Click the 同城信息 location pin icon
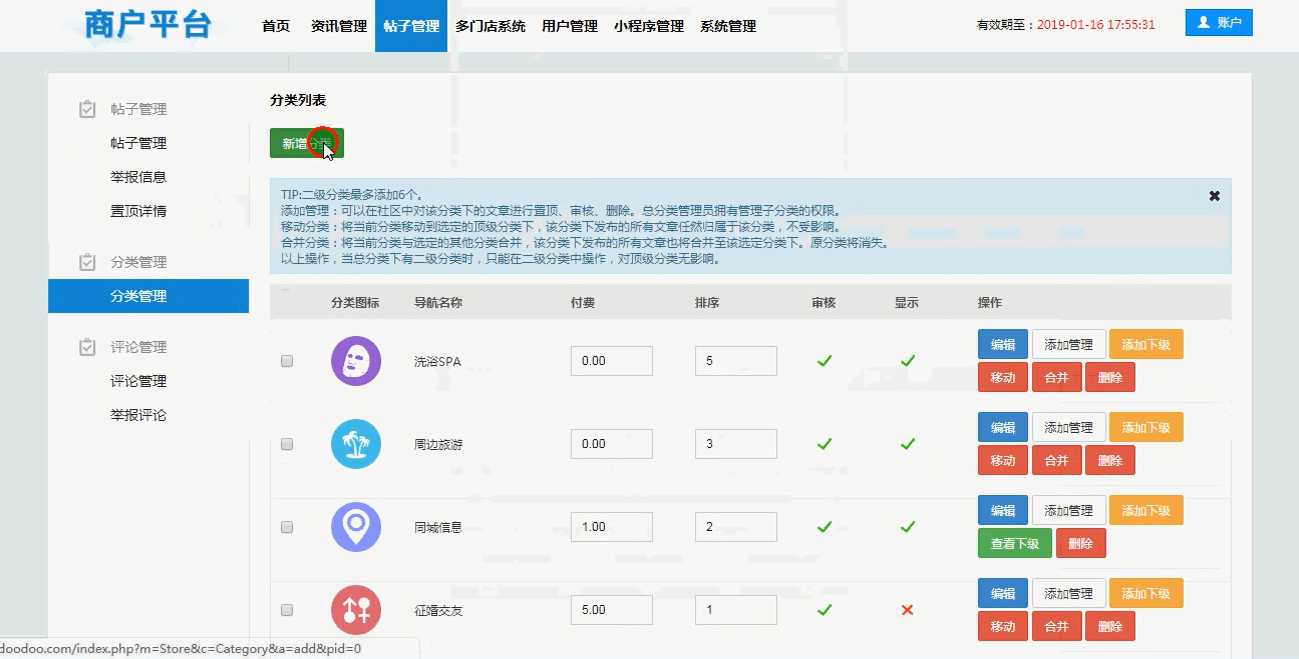The width and height of the screenshot is (1299, 659). click(x=356, y=527)
